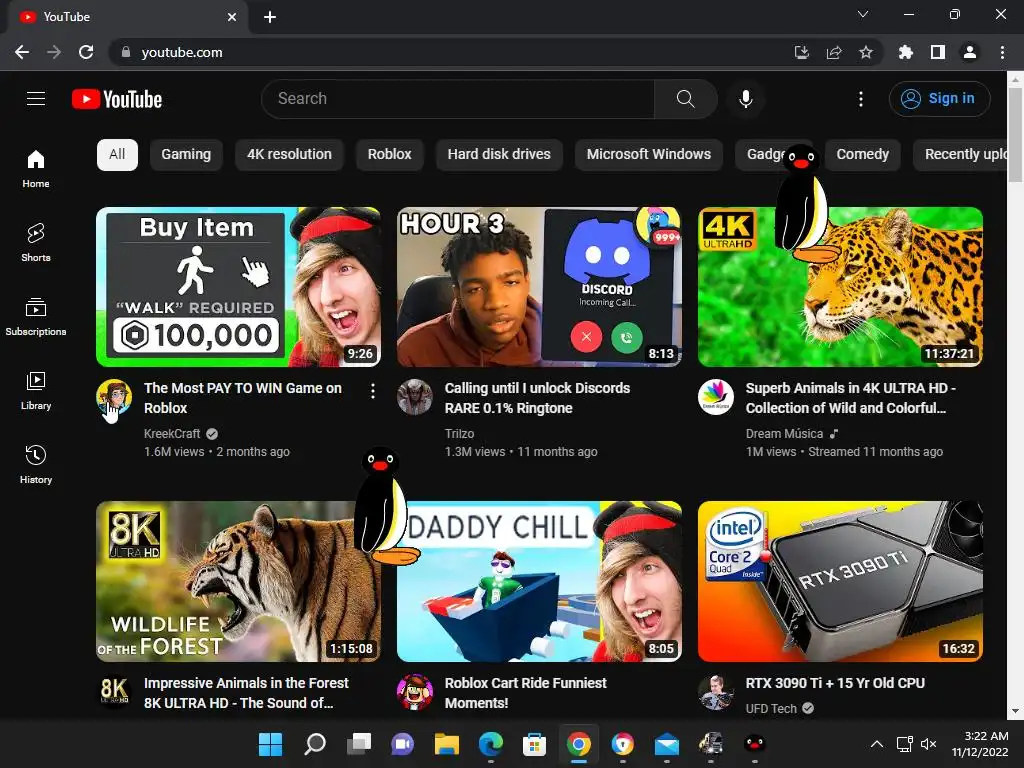Open Dream Música channel name link

pyautogui.click(x=784, y=434)
